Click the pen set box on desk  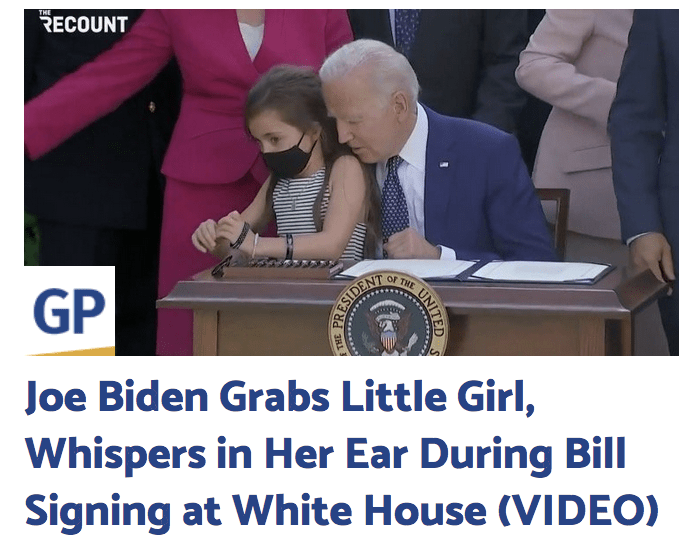(x=277, y=268)
